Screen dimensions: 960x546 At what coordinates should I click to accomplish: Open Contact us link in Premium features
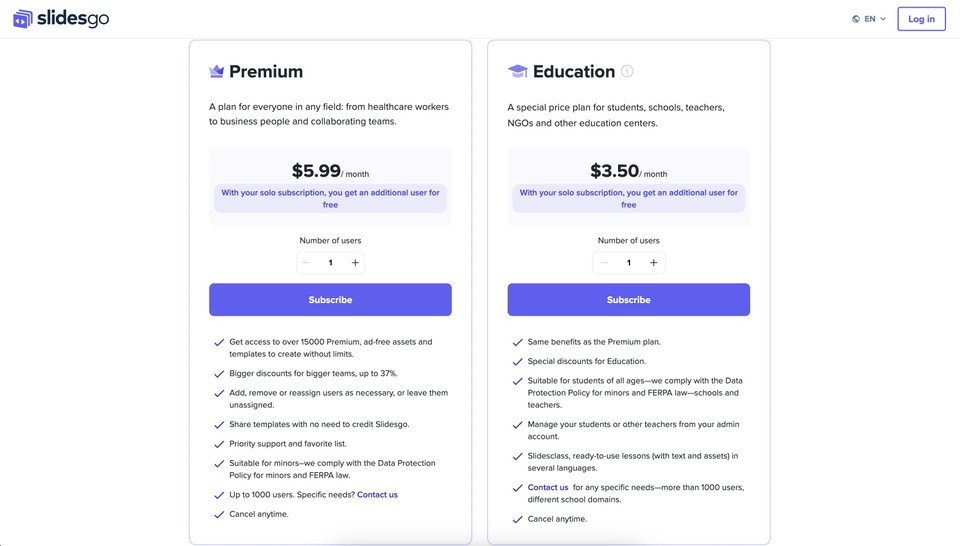pyautogui.click(x=377, y=495)
